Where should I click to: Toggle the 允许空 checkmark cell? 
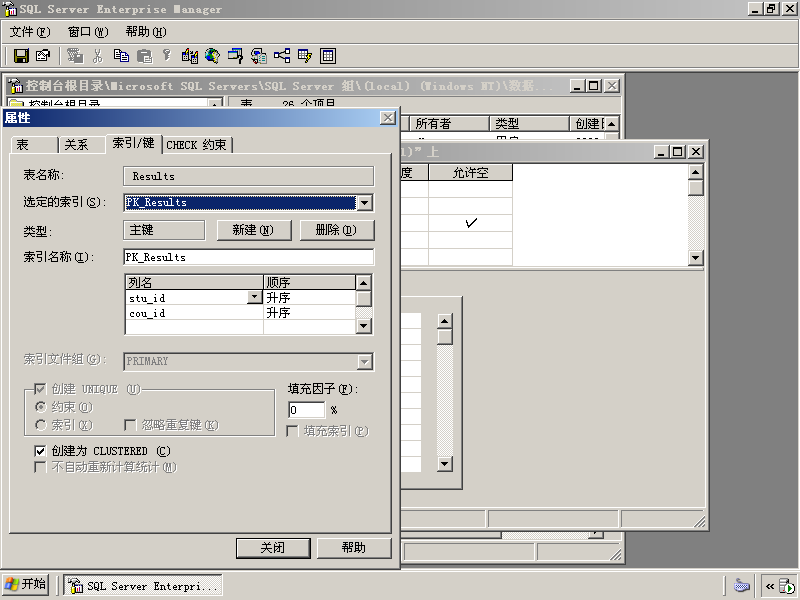point(470,223)
